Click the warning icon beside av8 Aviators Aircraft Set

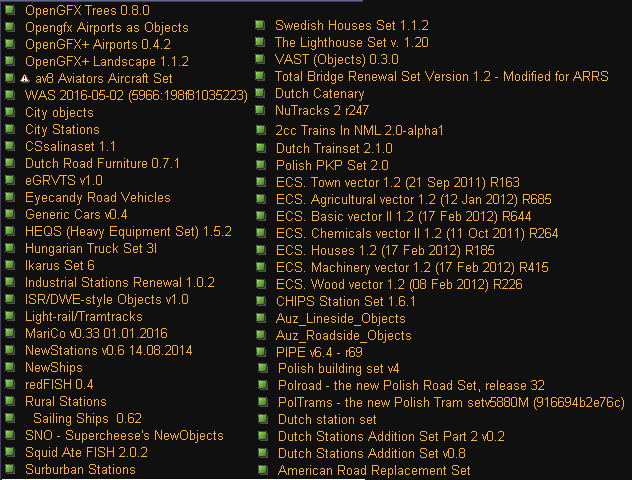click(25, 78)
